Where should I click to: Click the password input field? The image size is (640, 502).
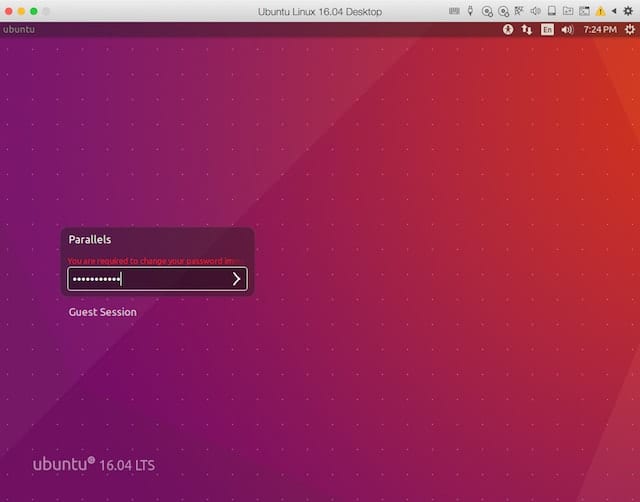click(147, 279)
